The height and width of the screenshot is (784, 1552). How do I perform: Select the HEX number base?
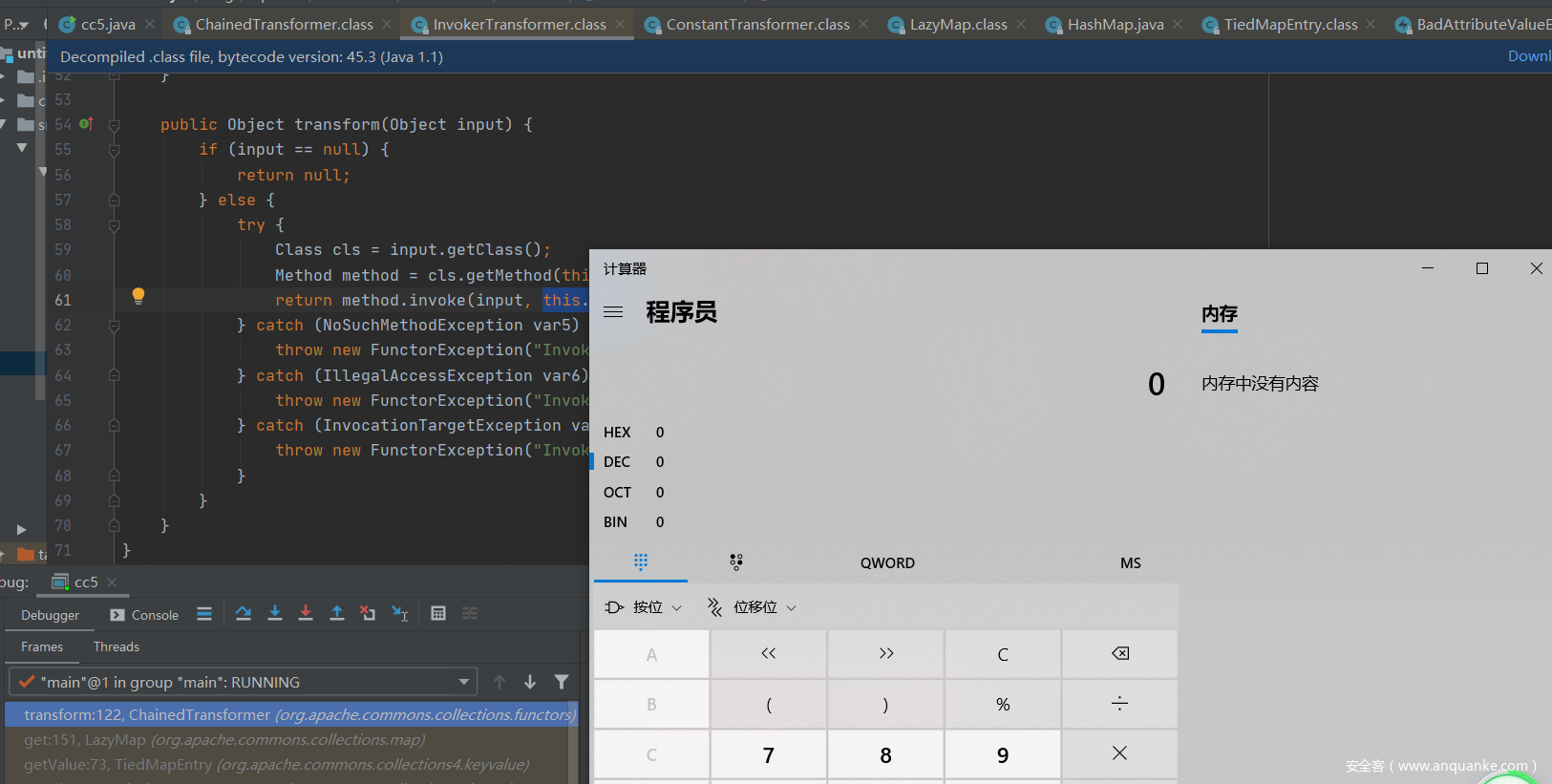[617, 433]
